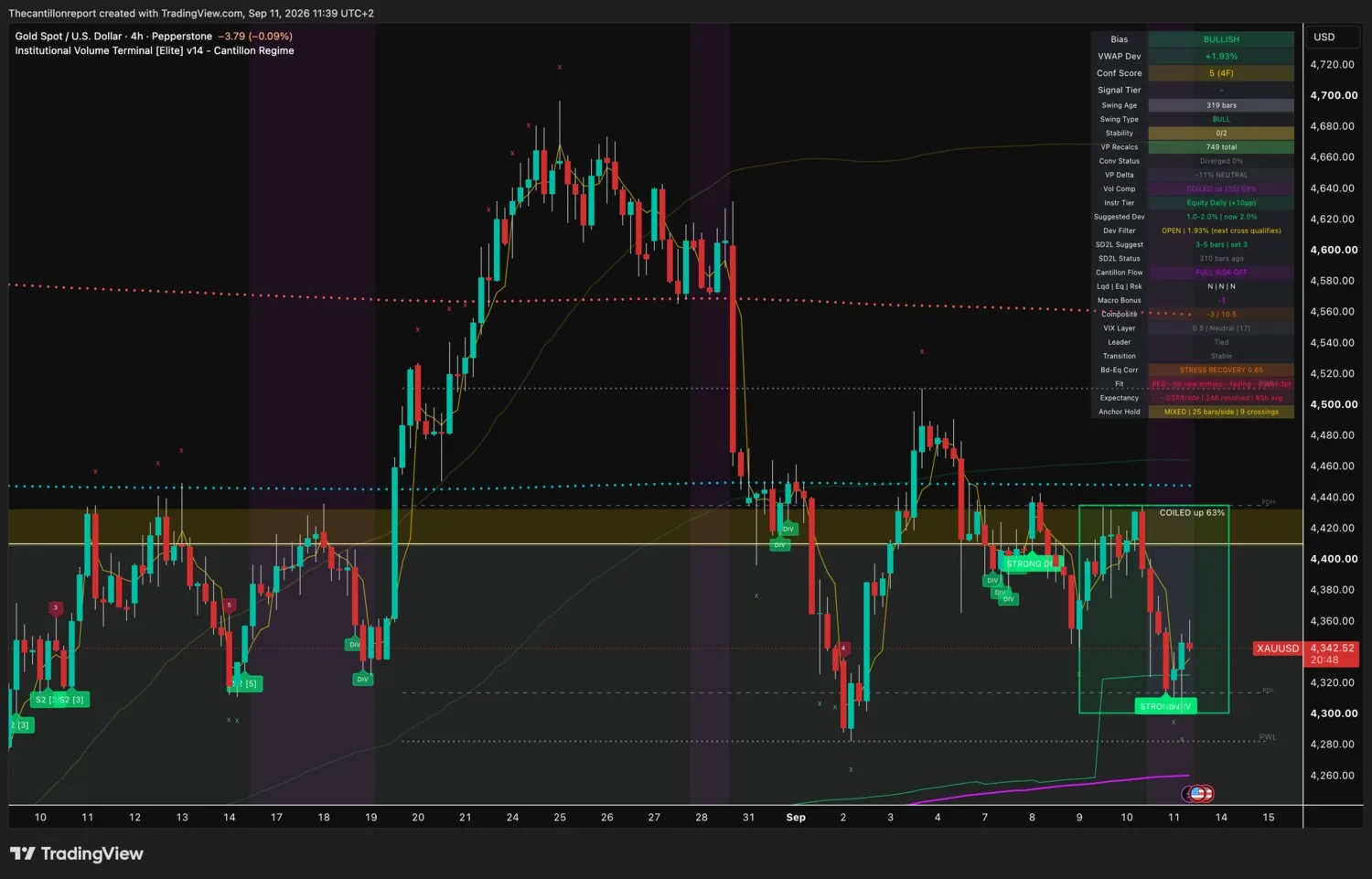The image size is (1372, 879).
Task: Click the PDH level label
Action: coord(1268,502)
